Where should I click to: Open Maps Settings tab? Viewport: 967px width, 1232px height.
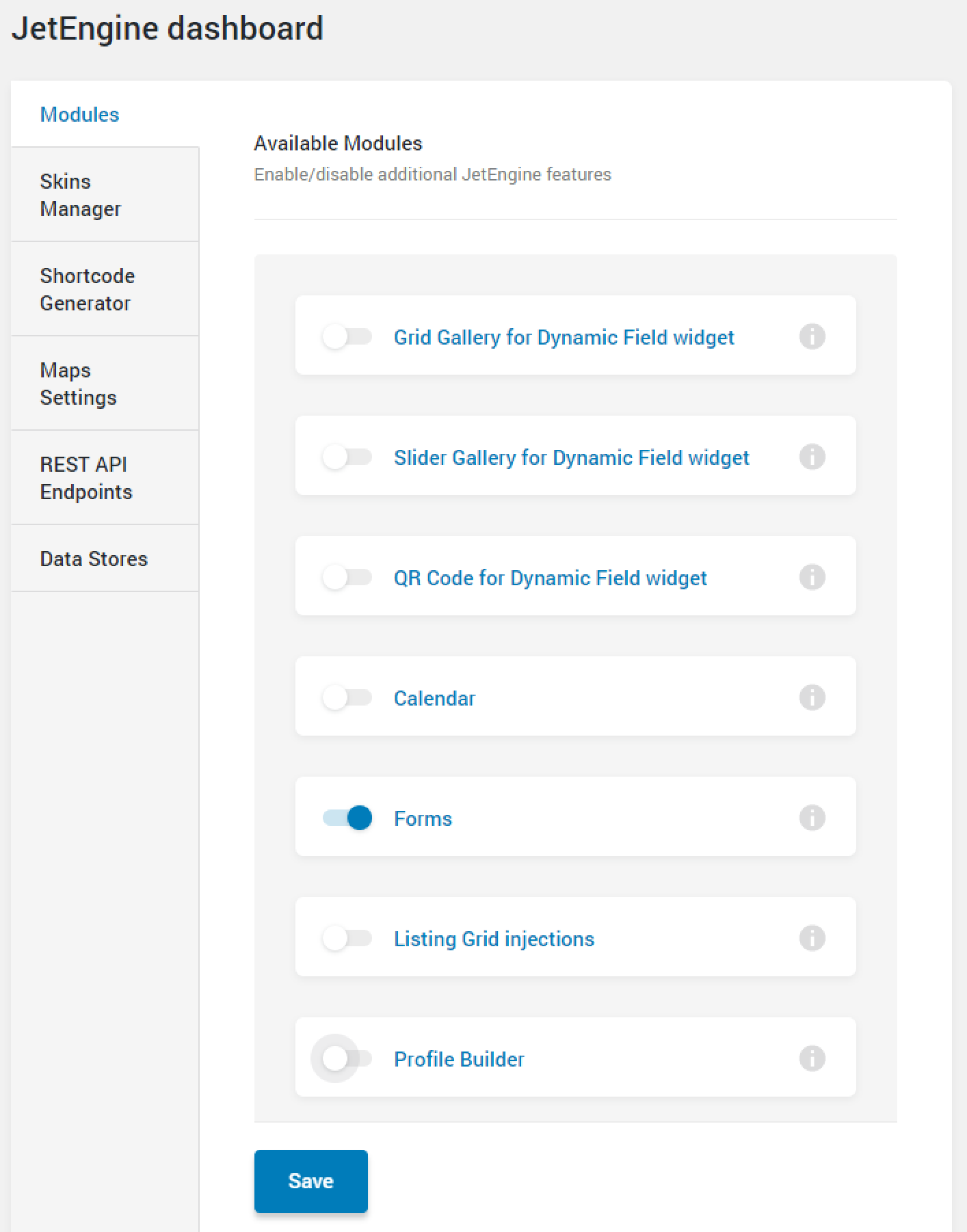click(105, 384)
